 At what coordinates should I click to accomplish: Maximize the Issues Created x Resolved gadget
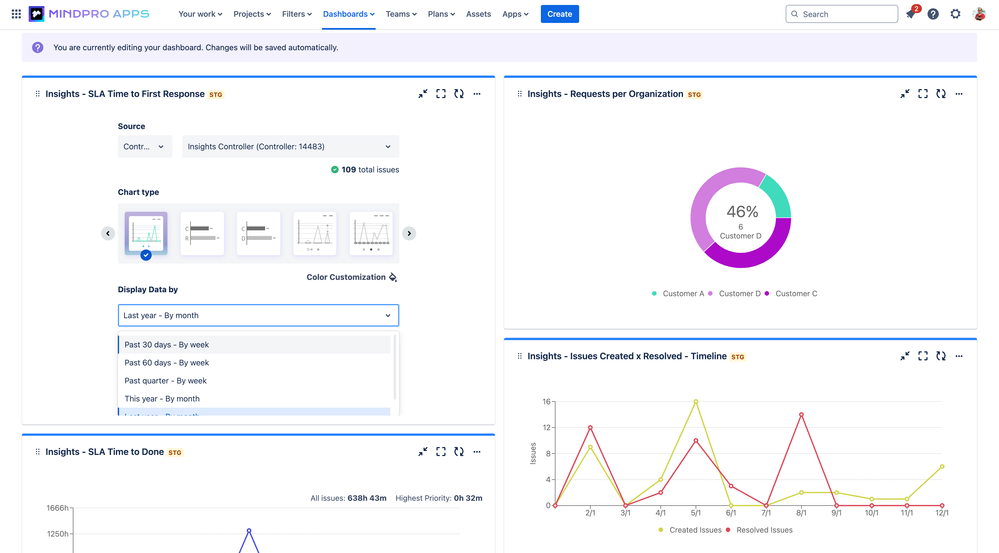click(x=923, y=356)
